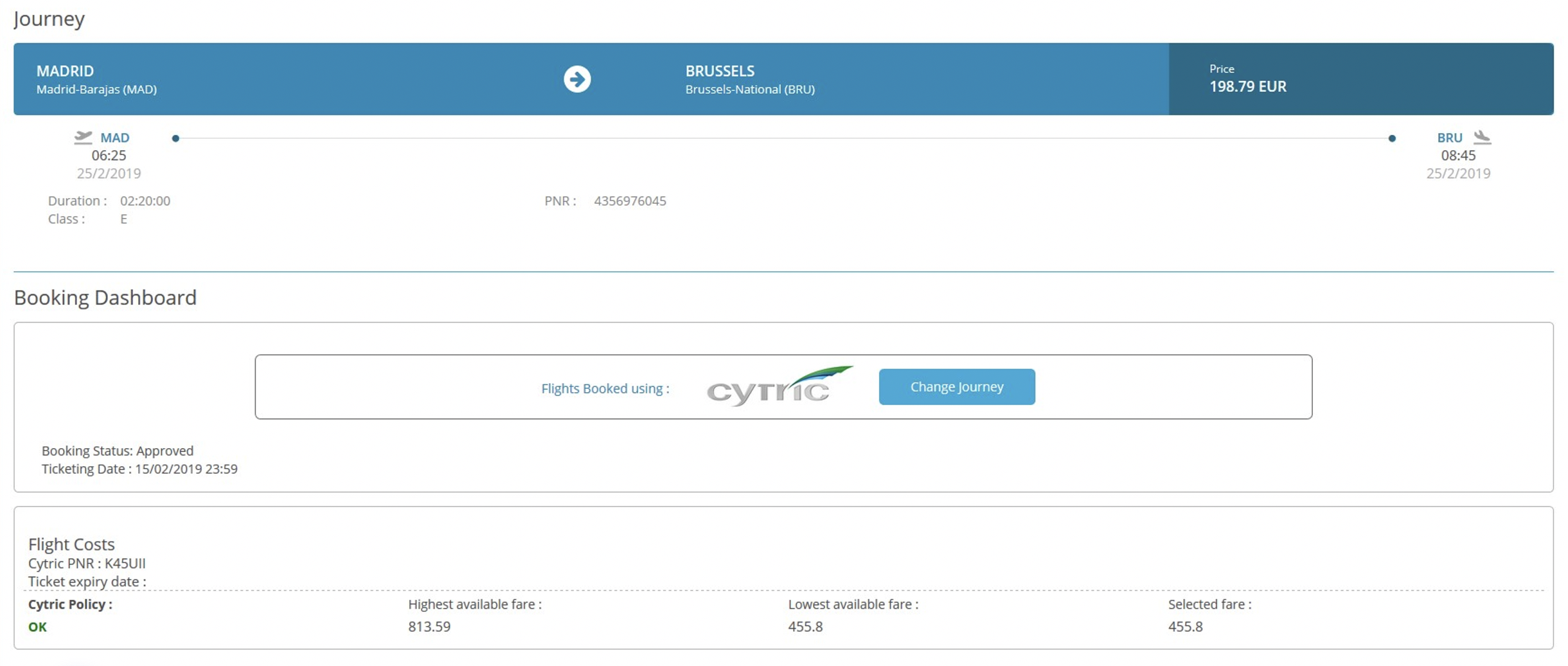
Task: Click the Flights Booked using label
Action: 605,388
